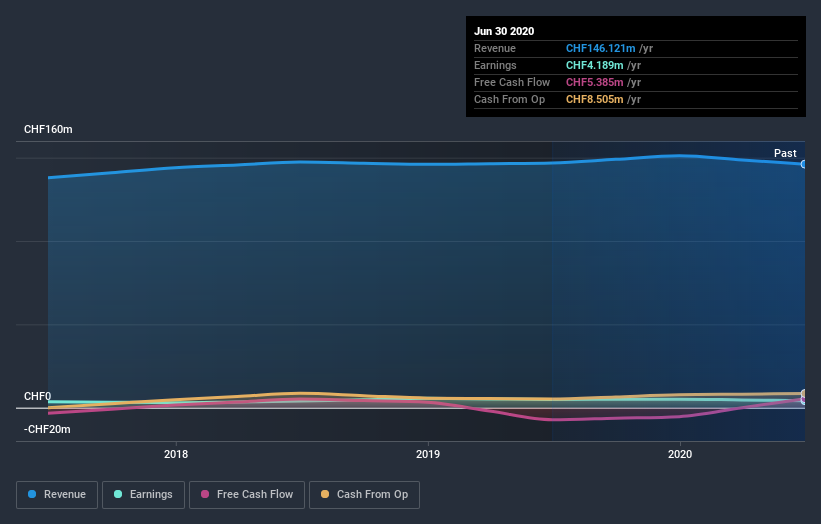Screen dimensions: 821x524
Task: Click the CHF146.121m revenue value
Action: point(600,48)
